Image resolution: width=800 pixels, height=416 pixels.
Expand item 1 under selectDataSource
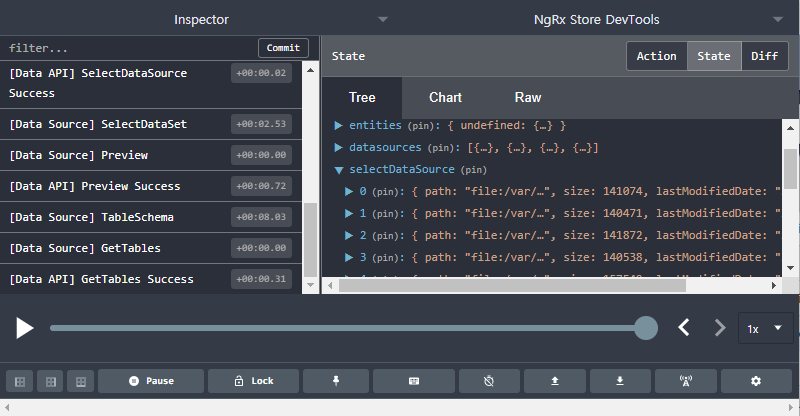349,213
